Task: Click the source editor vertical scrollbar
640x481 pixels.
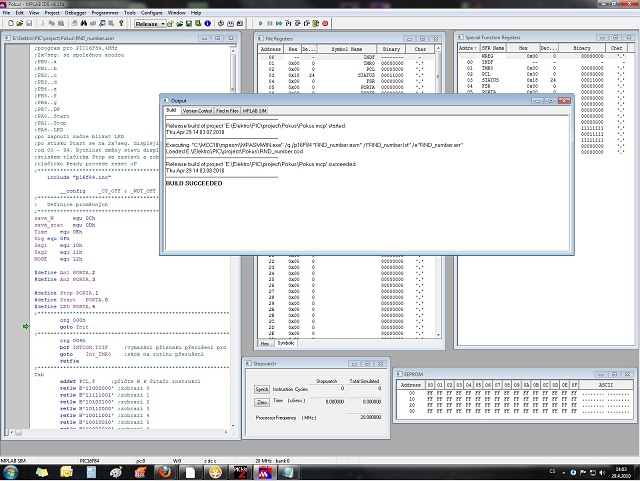Action: point(233,237)
